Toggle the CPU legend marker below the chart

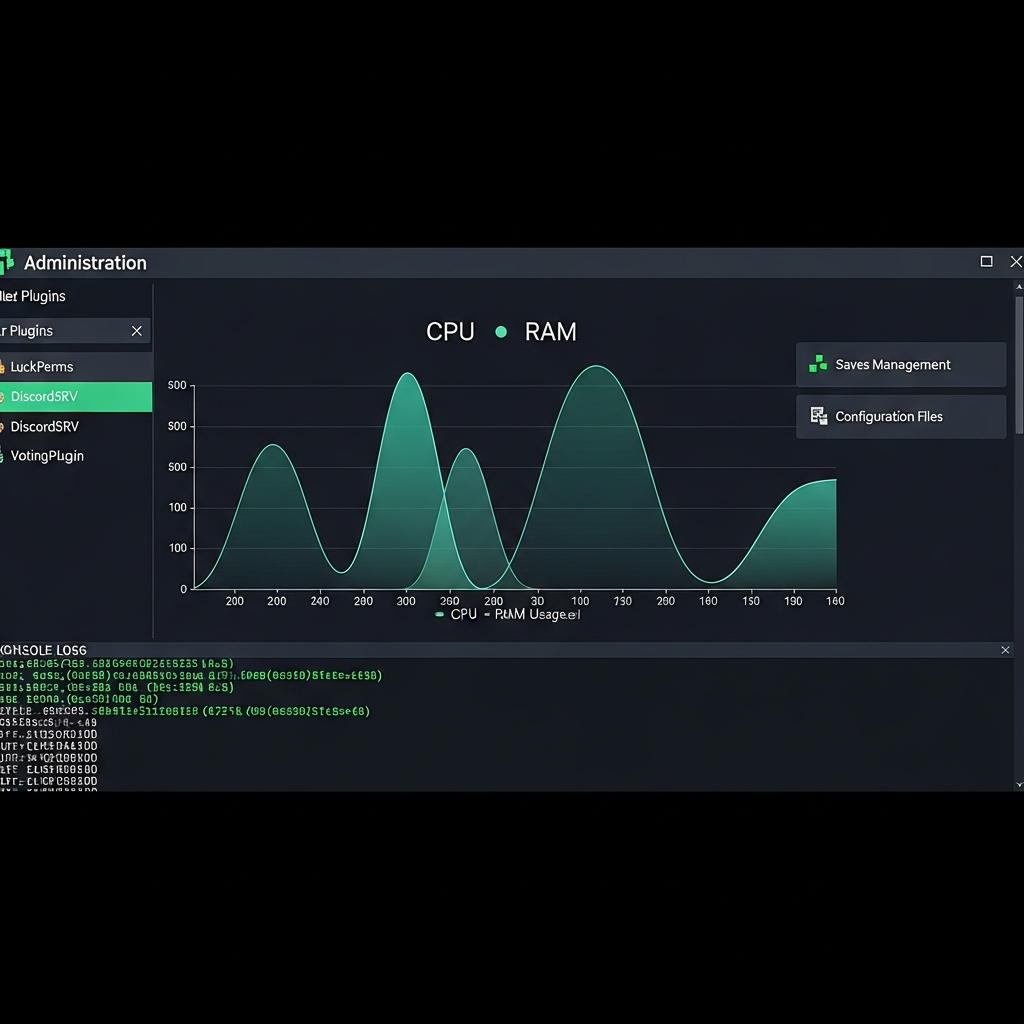tap(439, 615)
